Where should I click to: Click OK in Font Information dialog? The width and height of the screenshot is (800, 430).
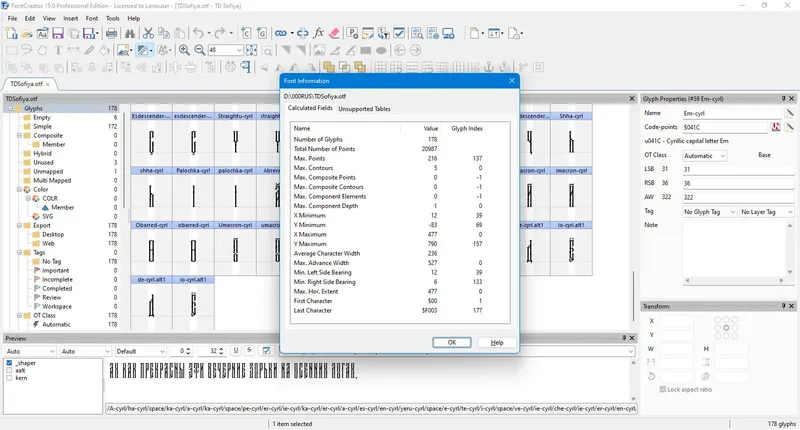(x=452, y=342)
